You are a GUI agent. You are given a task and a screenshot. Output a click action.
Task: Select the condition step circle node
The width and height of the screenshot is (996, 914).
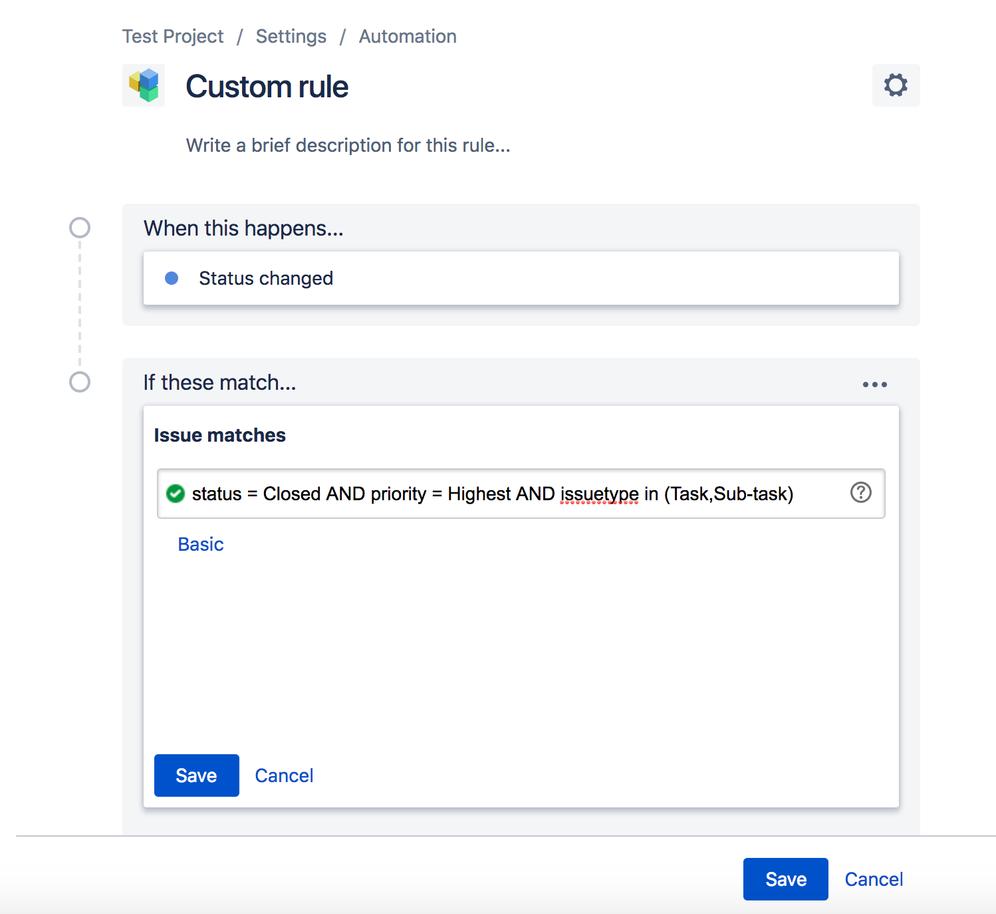[79, 382]
